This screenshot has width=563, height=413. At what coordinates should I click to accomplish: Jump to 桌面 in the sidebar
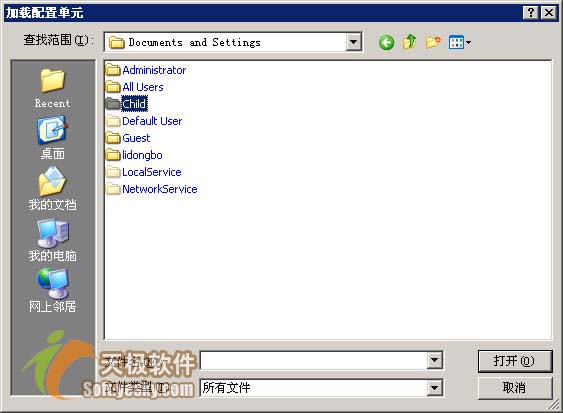pyautogui.click(x=52, y=138)
